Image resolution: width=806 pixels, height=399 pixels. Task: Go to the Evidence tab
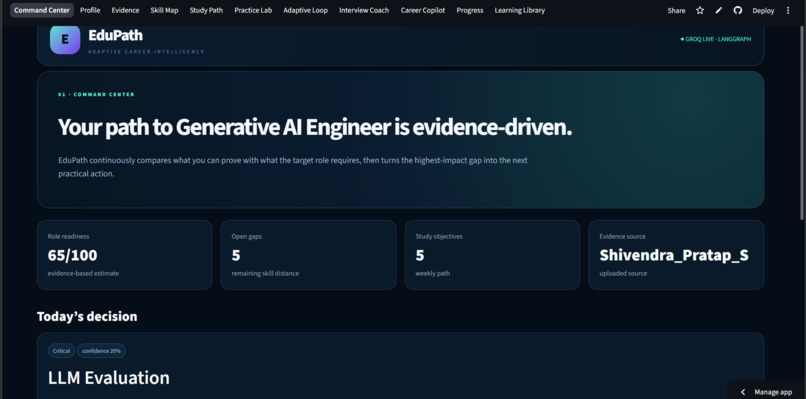125,10
